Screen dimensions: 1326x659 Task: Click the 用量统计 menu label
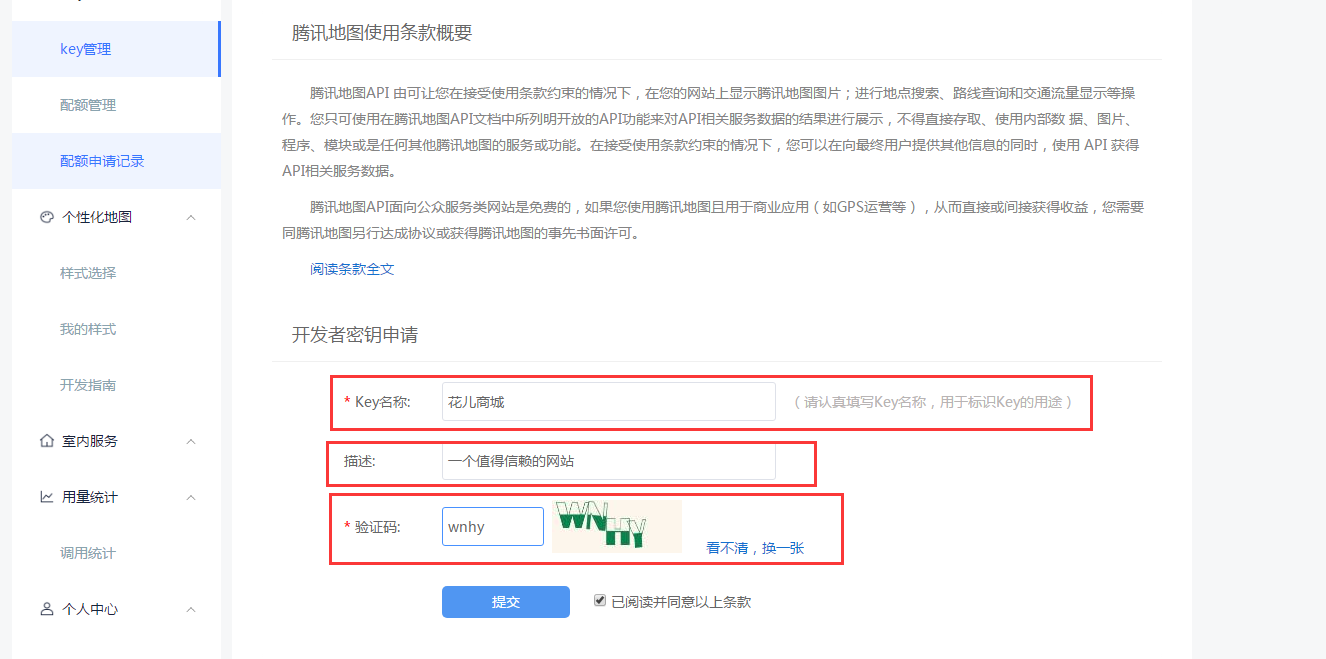[90, 497]
